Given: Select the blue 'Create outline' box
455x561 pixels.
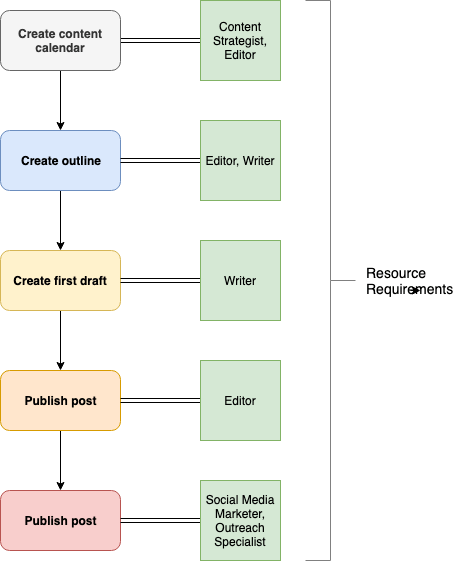Looking at the screenshot, I should coord(60,161).
